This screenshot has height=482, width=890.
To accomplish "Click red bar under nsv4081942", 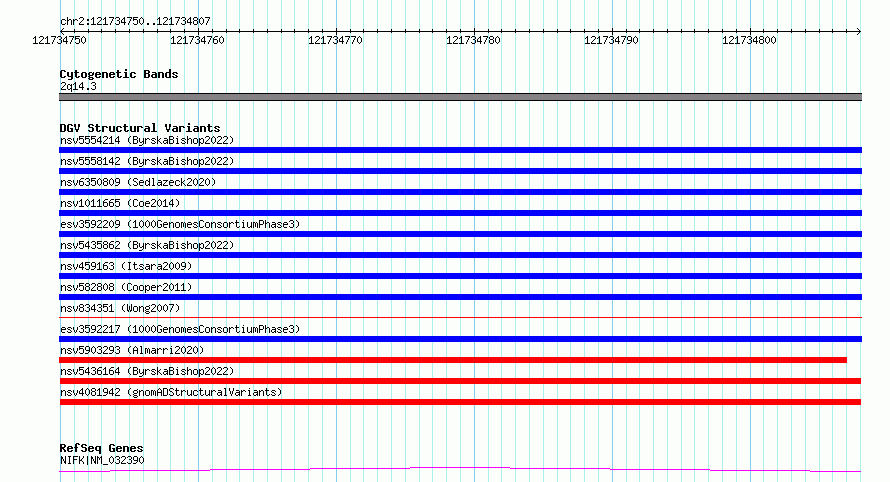I will (x=460, y=402).
